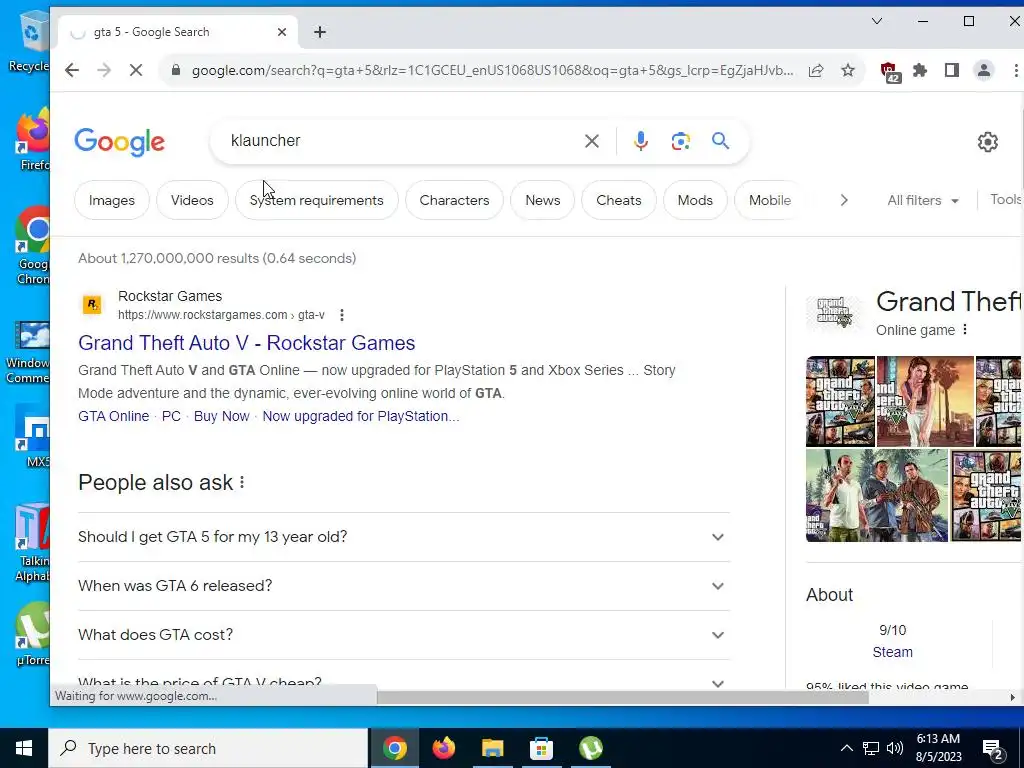Select the Mobile filter chip
The width and height of the screenshot is (1024, 768).
coord(769,200)
